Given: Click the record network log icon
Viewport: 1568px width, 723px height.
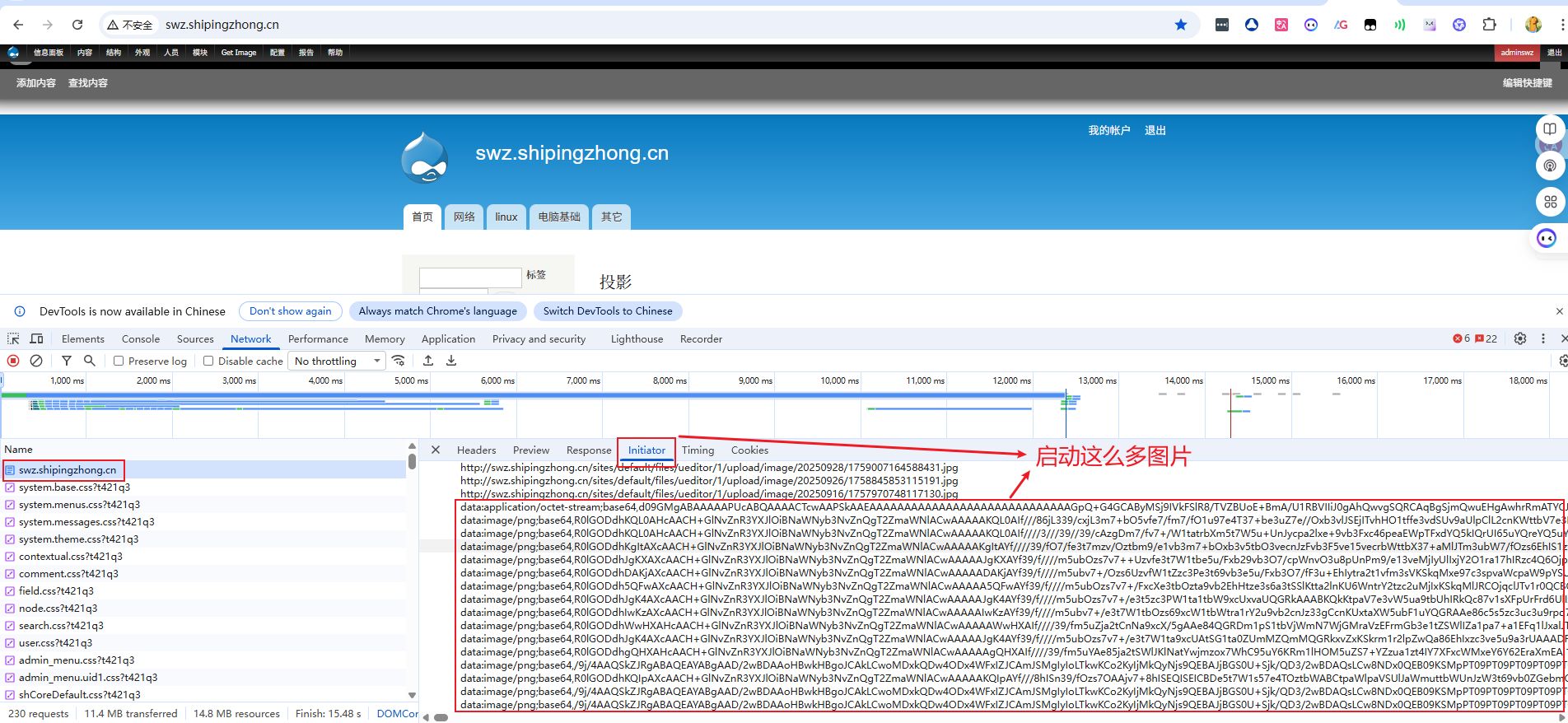Looking at the screenshot, I should [13, 361].
